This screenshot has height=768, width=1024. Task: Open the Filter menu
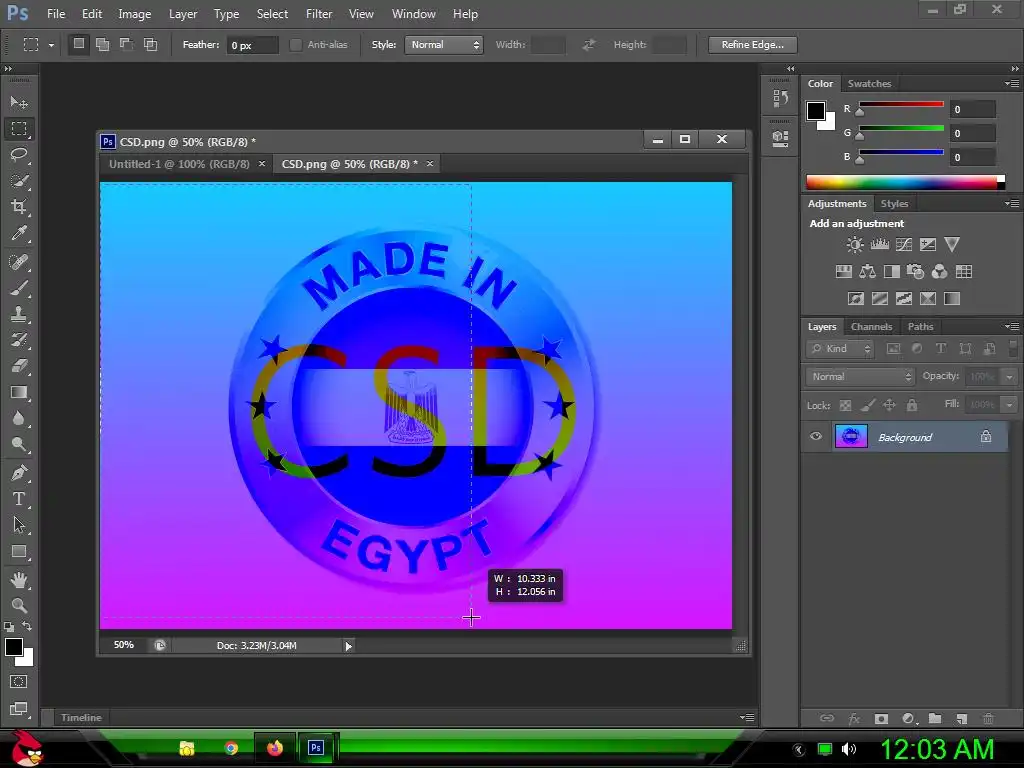319,14
